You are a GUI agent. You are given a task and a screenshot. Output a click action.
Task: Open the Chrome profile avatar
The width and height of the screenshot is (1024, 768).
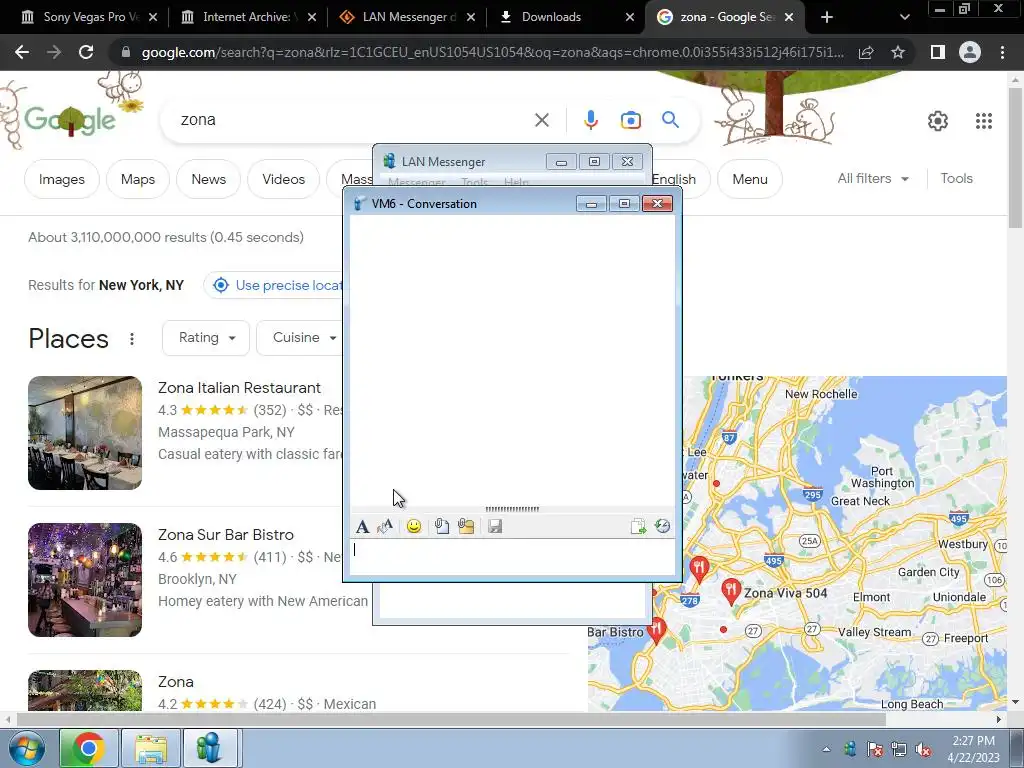[x=970, y=52]
